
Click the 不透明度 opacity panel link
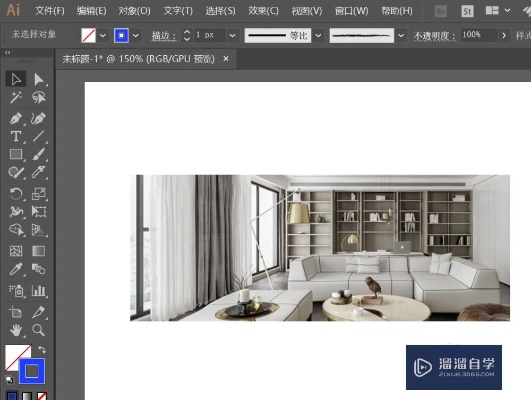435,36
